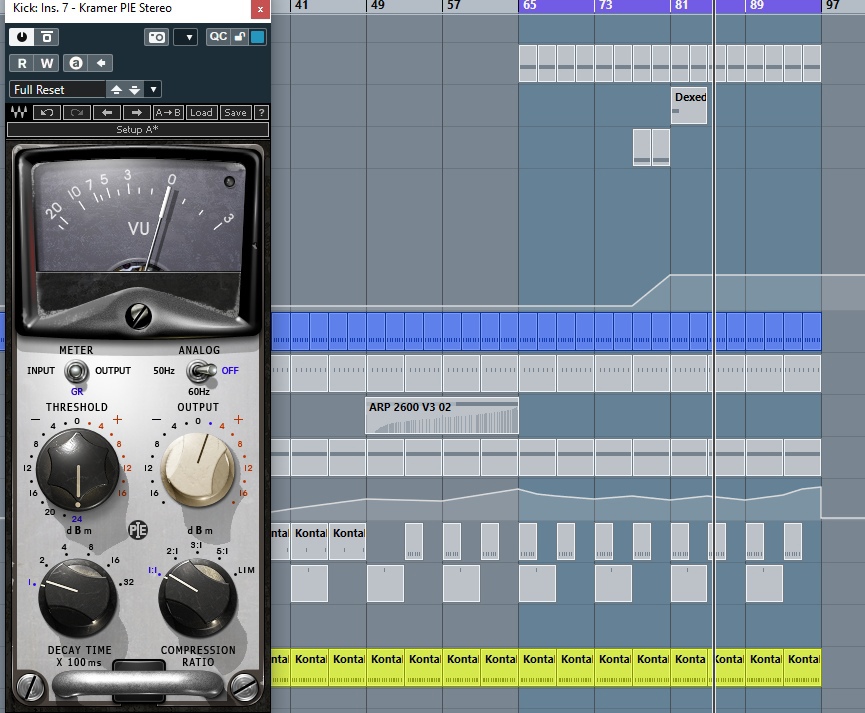Load the next preset with the down arrow
865x713 pixels.
pos(135,89)
